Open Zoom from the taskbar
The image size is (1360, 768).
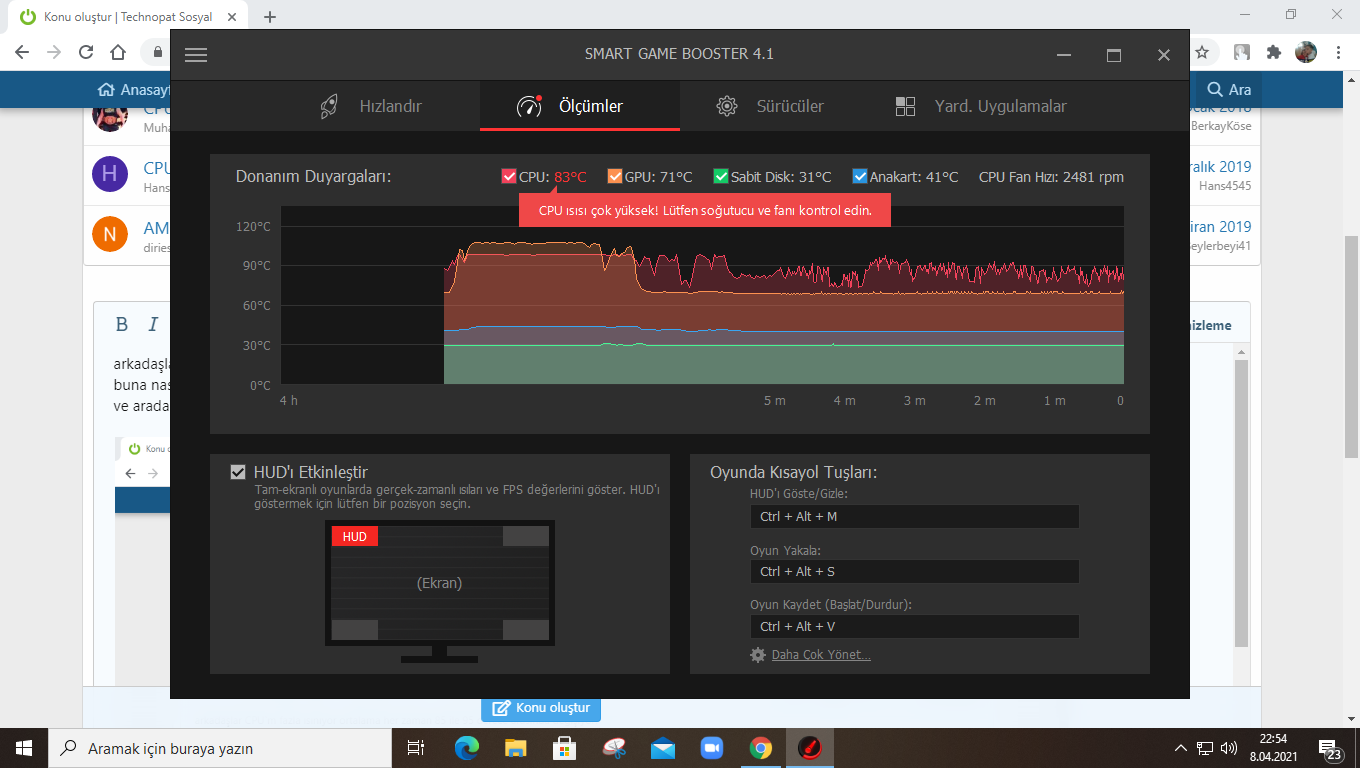coord(711,748)
